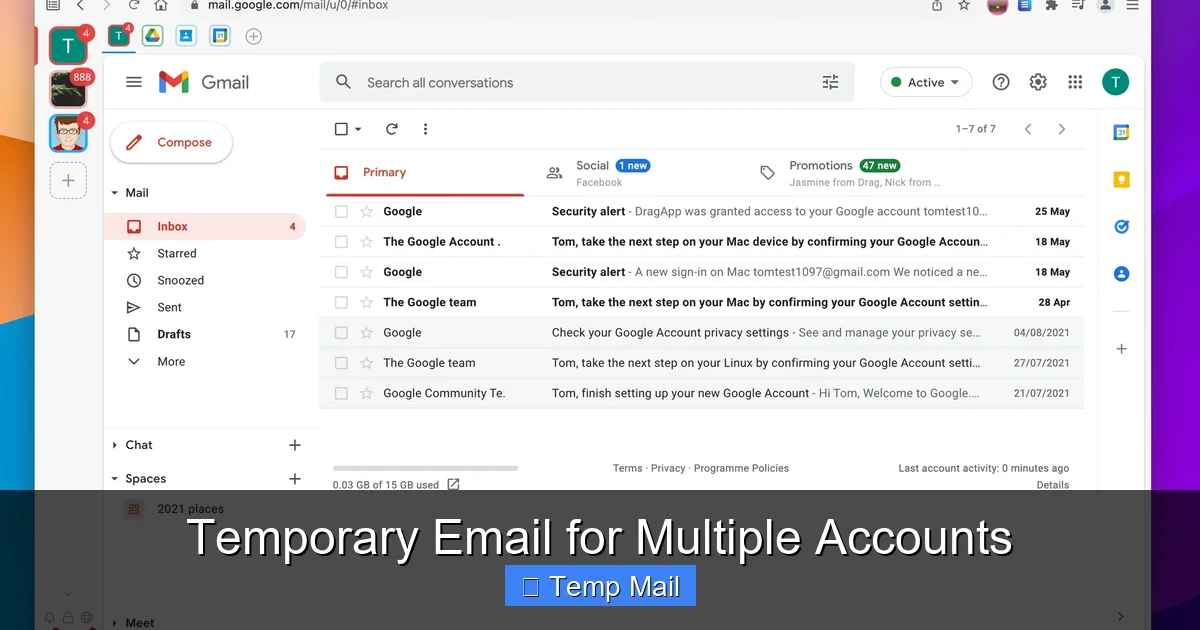Focus the Search all conversations field
Screen dimensions: 1200x630
587,82
